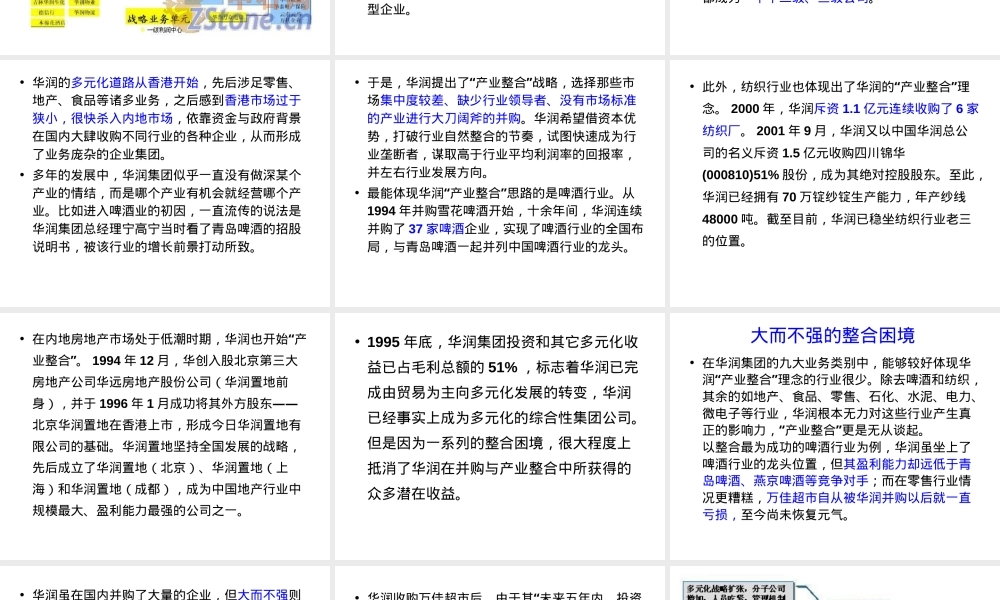Image resolution: width=1000 pixels, height=600 pixels.
Task: Click the blue line '集中度较差、缺少行业领导者、没有市场标准'
Action: click(508, 100)
